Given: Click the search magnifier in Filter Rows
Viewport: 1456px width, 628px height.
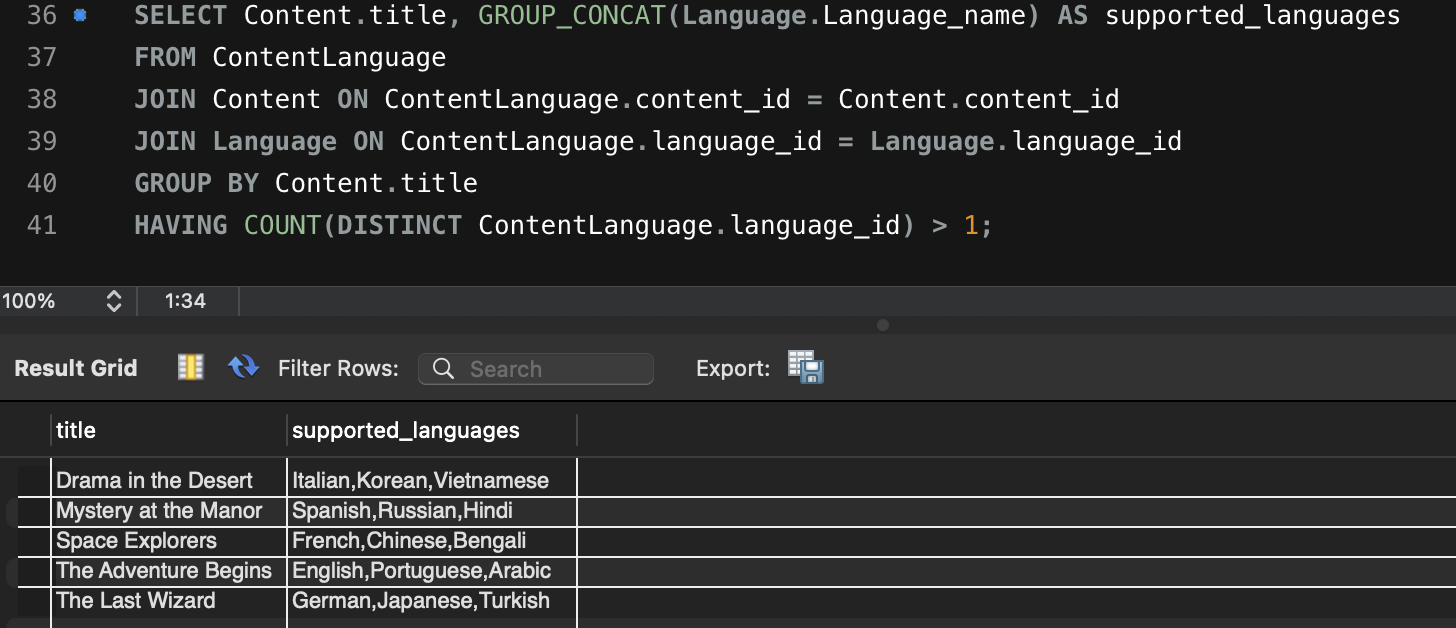Looking at the screenshot, I should (442, 369).
